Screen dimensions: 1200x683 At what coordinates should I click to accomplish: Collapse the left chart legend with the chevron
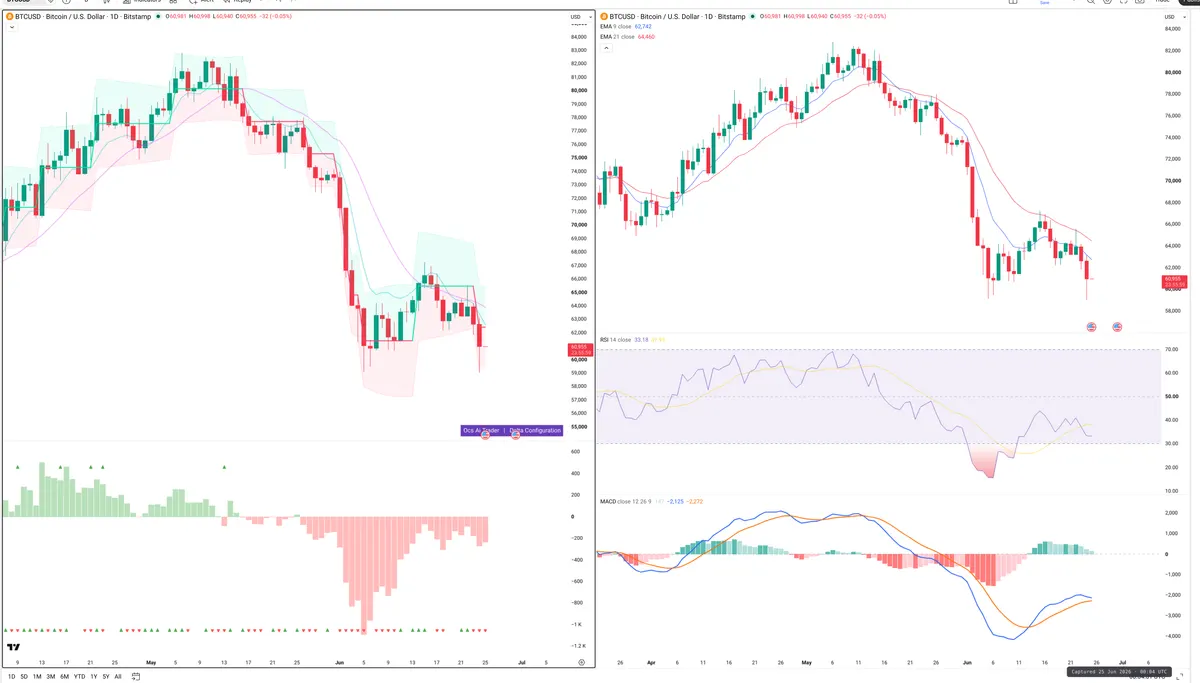[12, 27]
